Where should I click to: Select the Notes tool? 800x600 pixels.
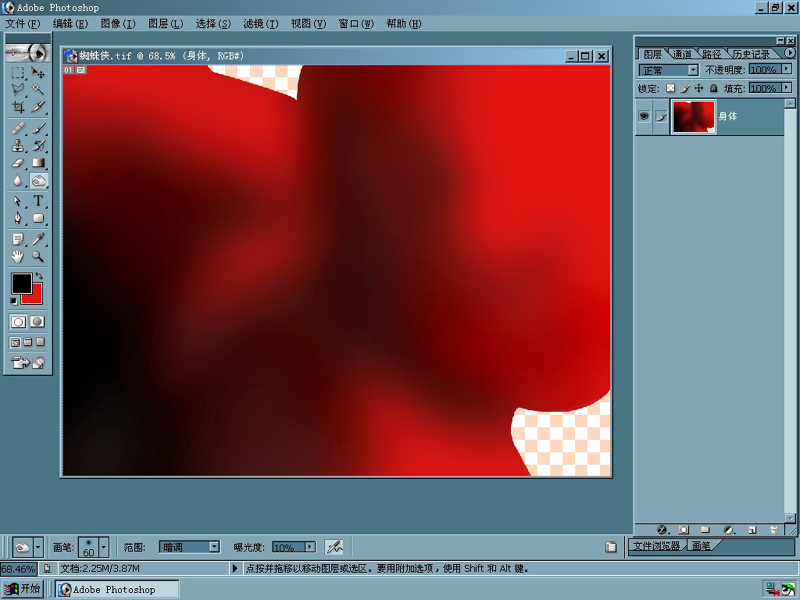tap(18, 239)
